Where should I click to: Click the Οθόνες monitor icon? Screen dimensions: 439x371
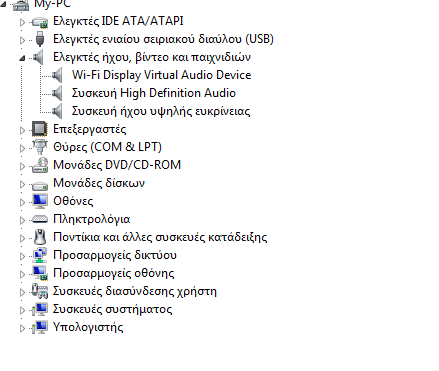coord(40,201)
